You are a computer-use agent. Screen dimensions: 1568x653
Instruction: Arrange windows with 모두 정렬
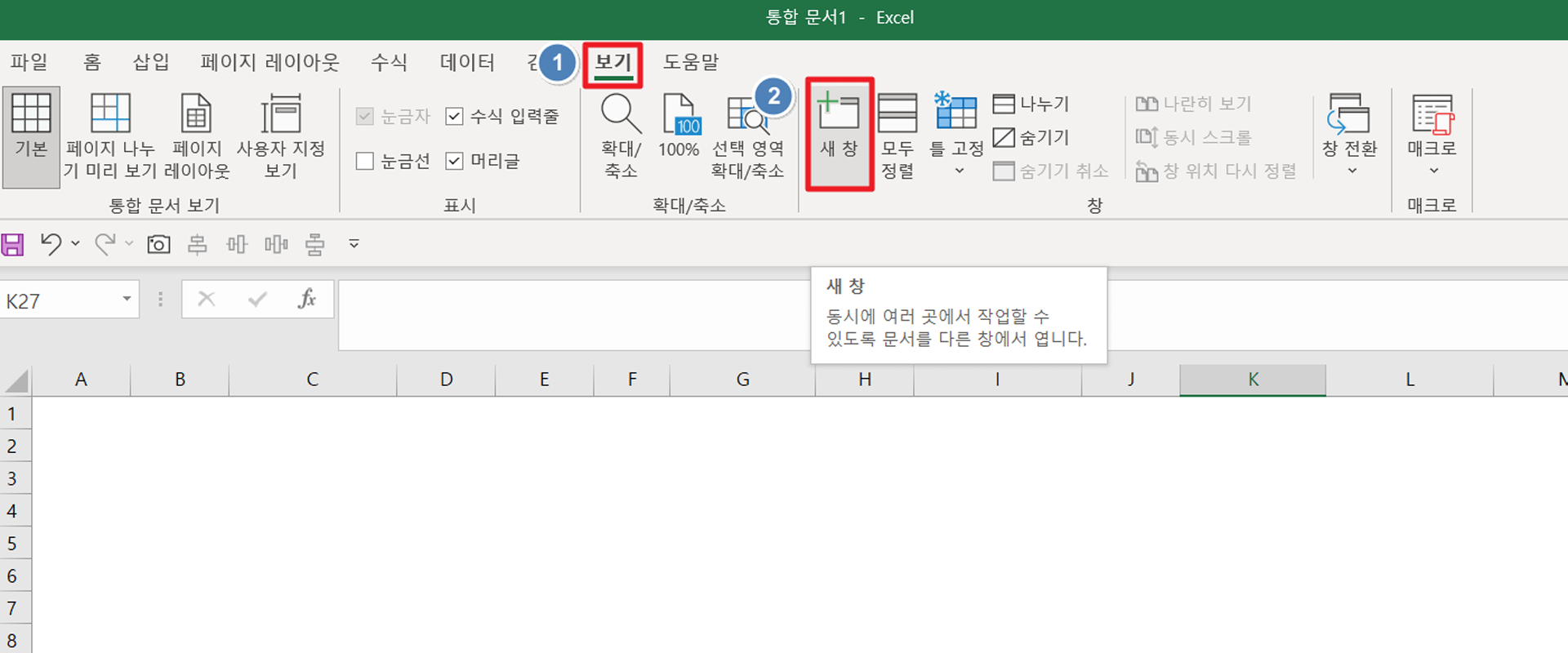(x=897, y=137)
